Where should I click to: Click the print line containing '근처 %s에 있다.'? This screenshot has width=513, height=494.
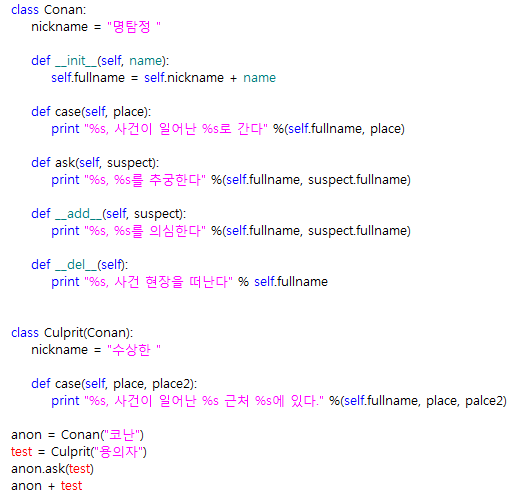point(279,401)
